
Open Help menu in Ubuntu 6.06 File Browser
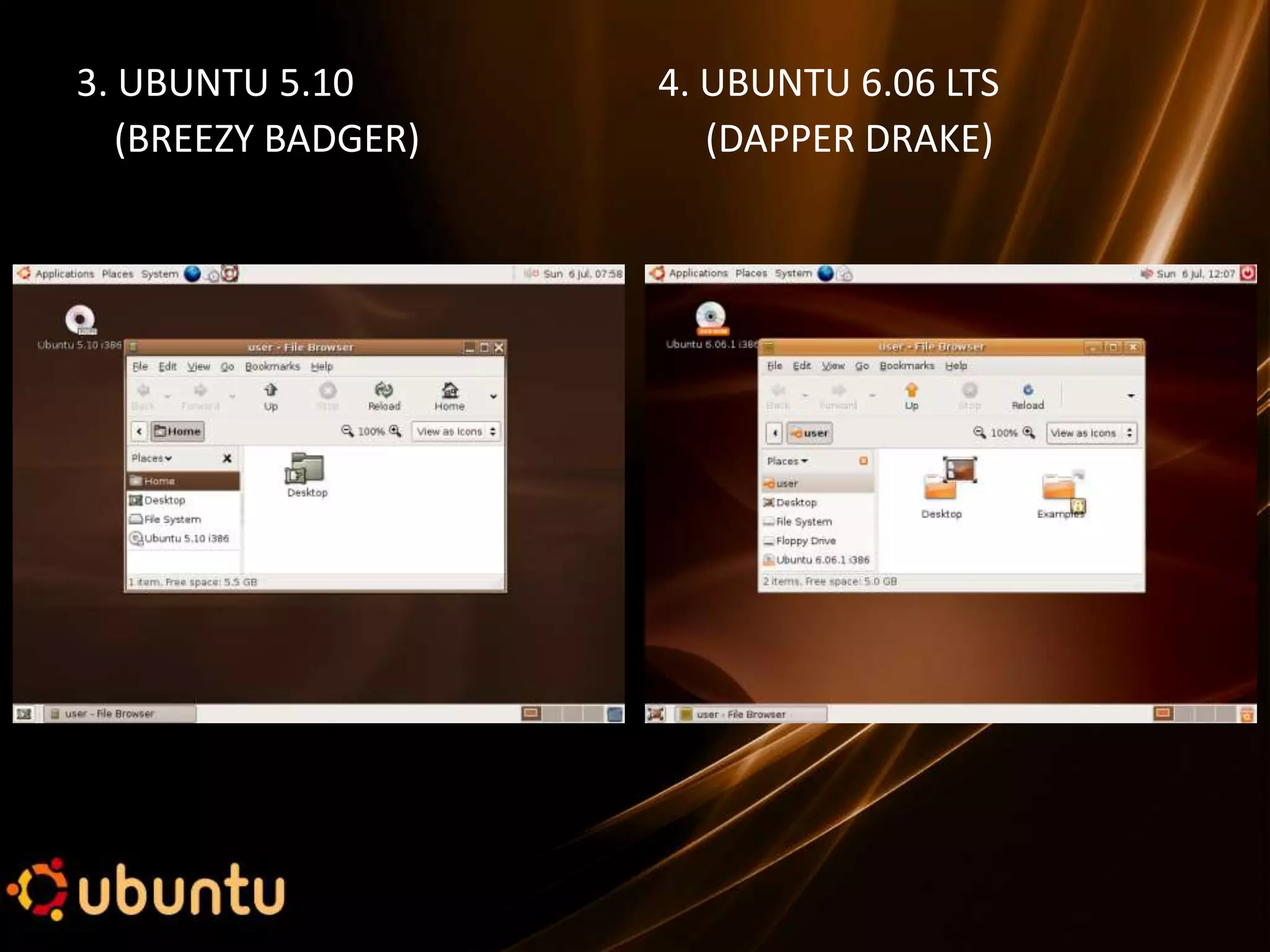pyautogui.click(x=956, y=366)
